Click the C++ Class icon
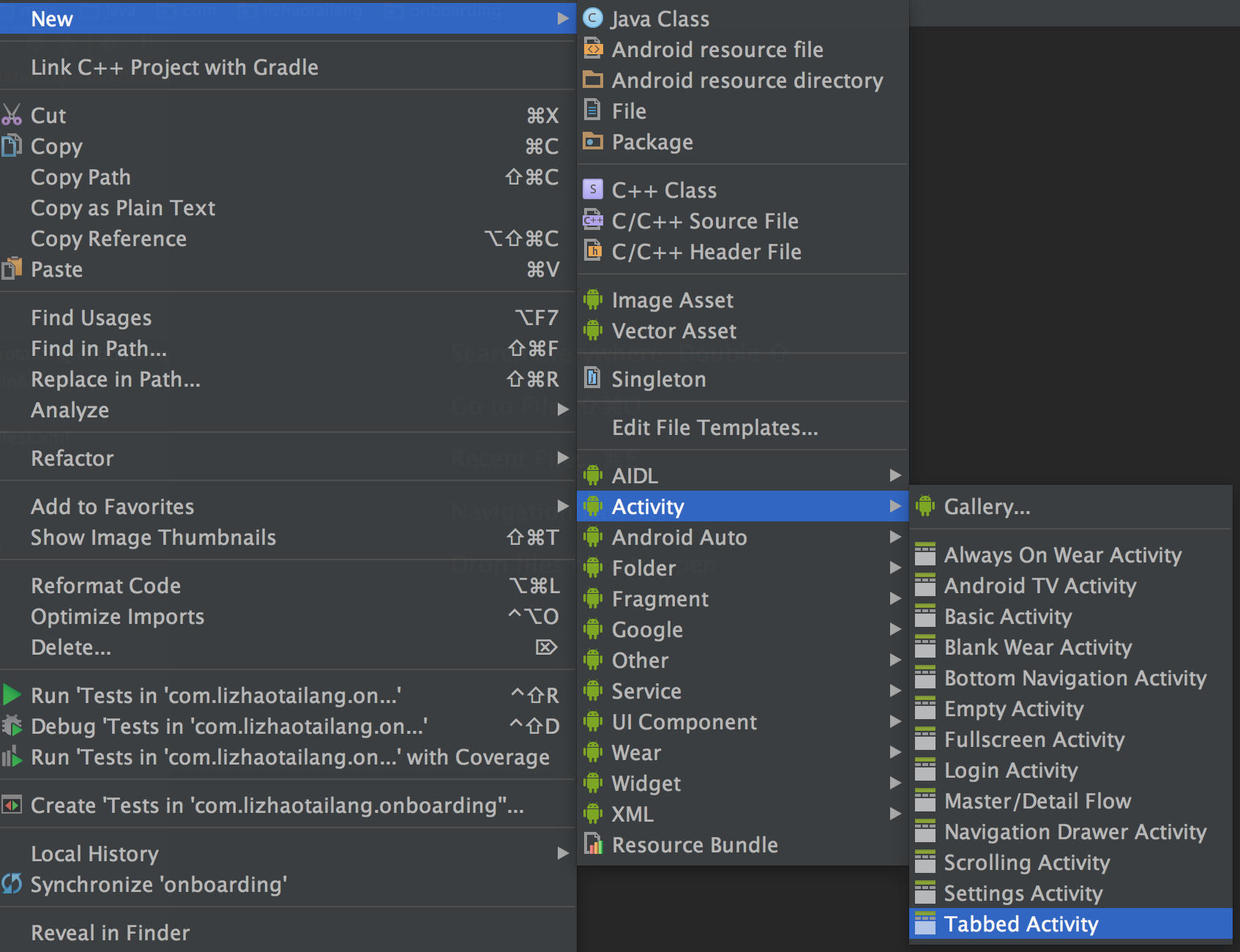The height and width of the screenshot is (952, 1240). 593,190
